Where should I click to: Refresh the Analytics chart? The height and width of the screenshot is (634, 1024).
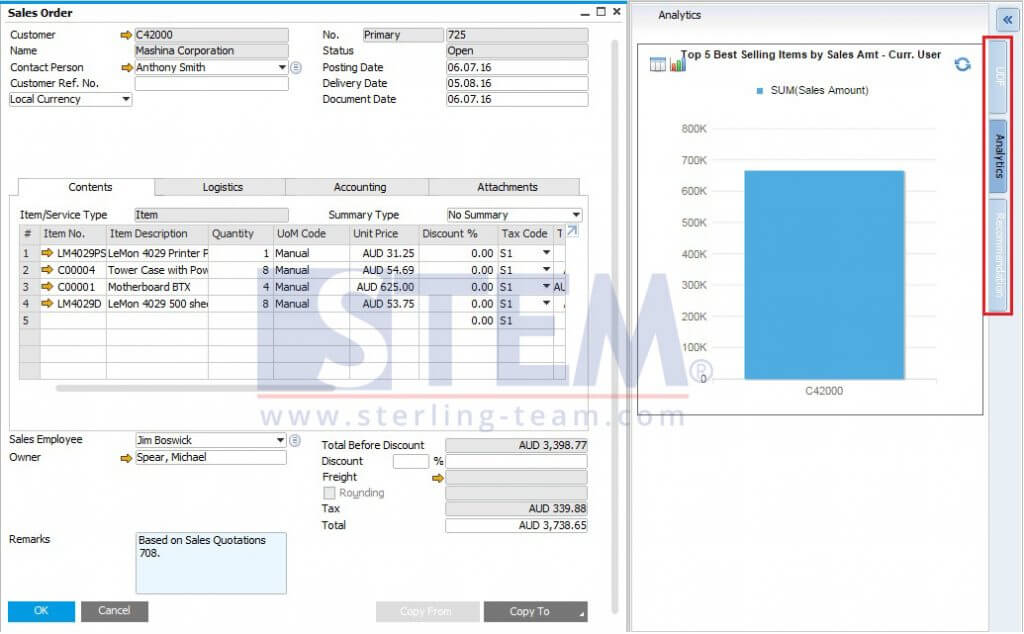962,64
